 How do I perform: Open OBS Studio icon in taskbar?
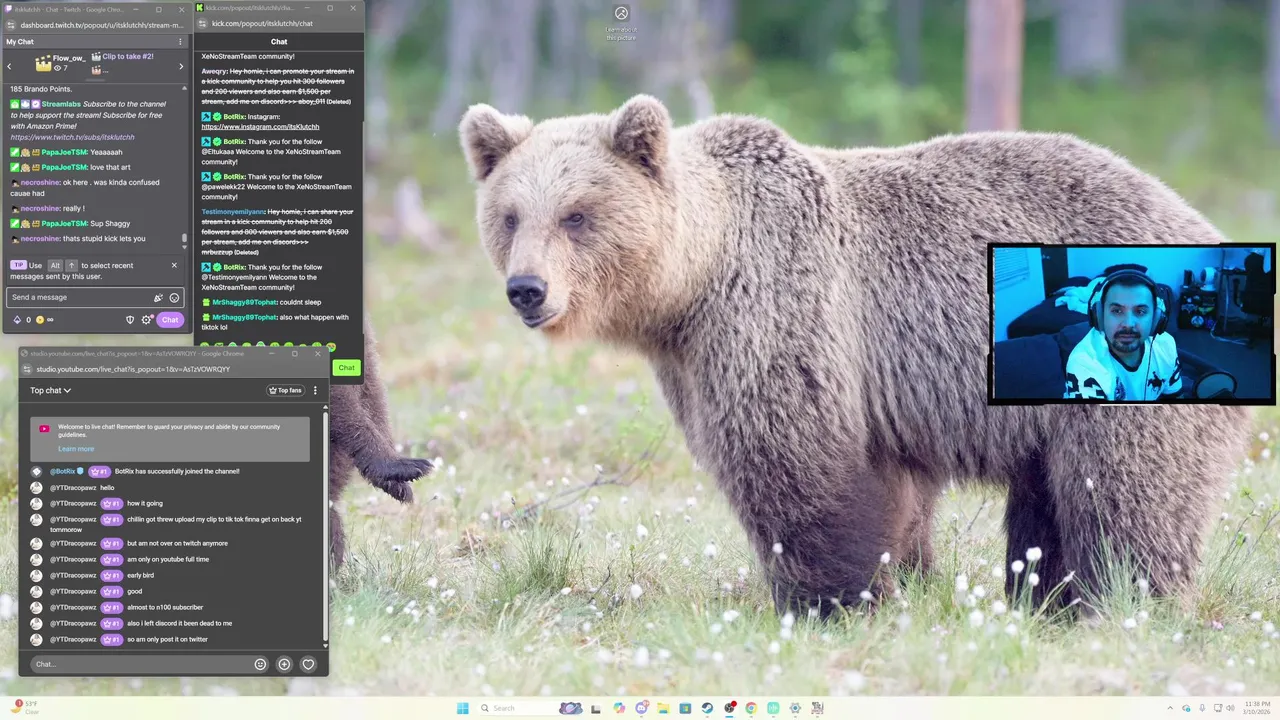pos(729,708)
